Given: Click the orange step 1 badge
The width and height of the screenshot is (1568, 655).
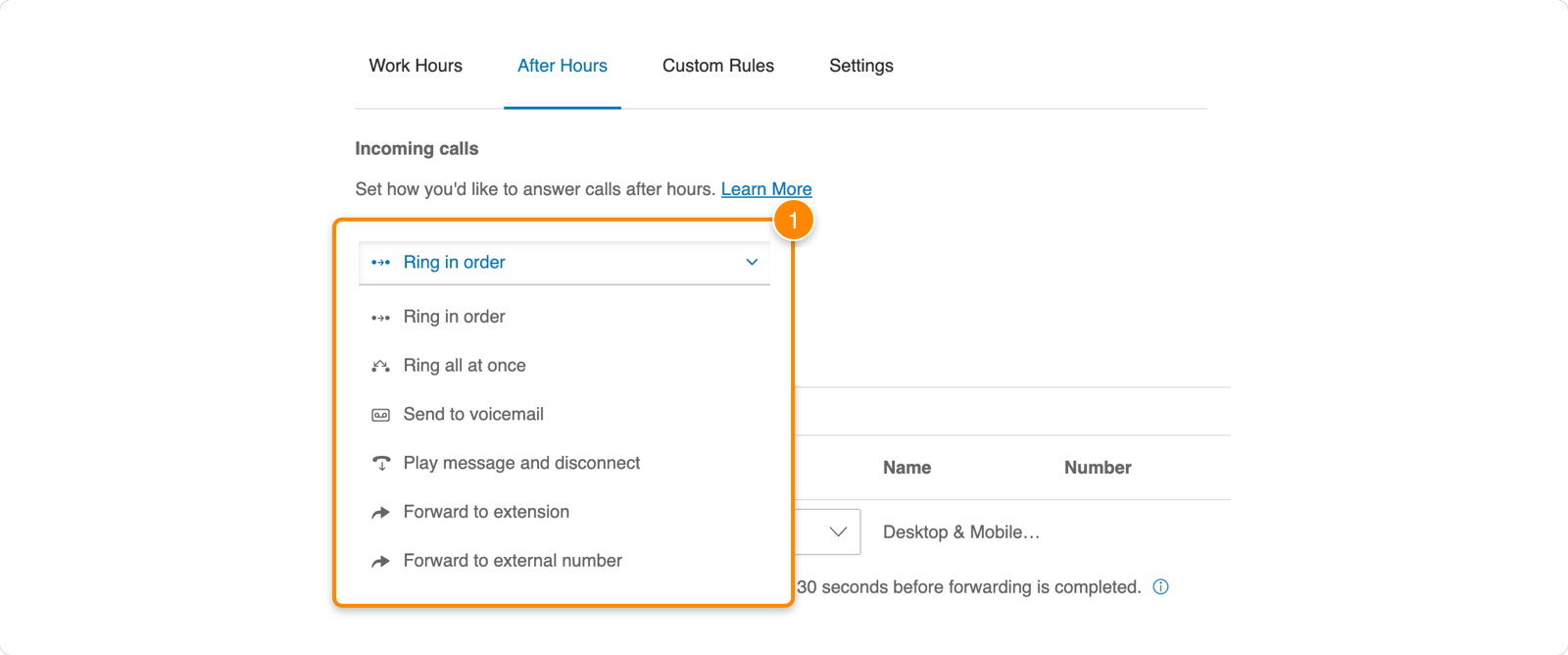Looking at the screenshot, I should tap(794, 220).
